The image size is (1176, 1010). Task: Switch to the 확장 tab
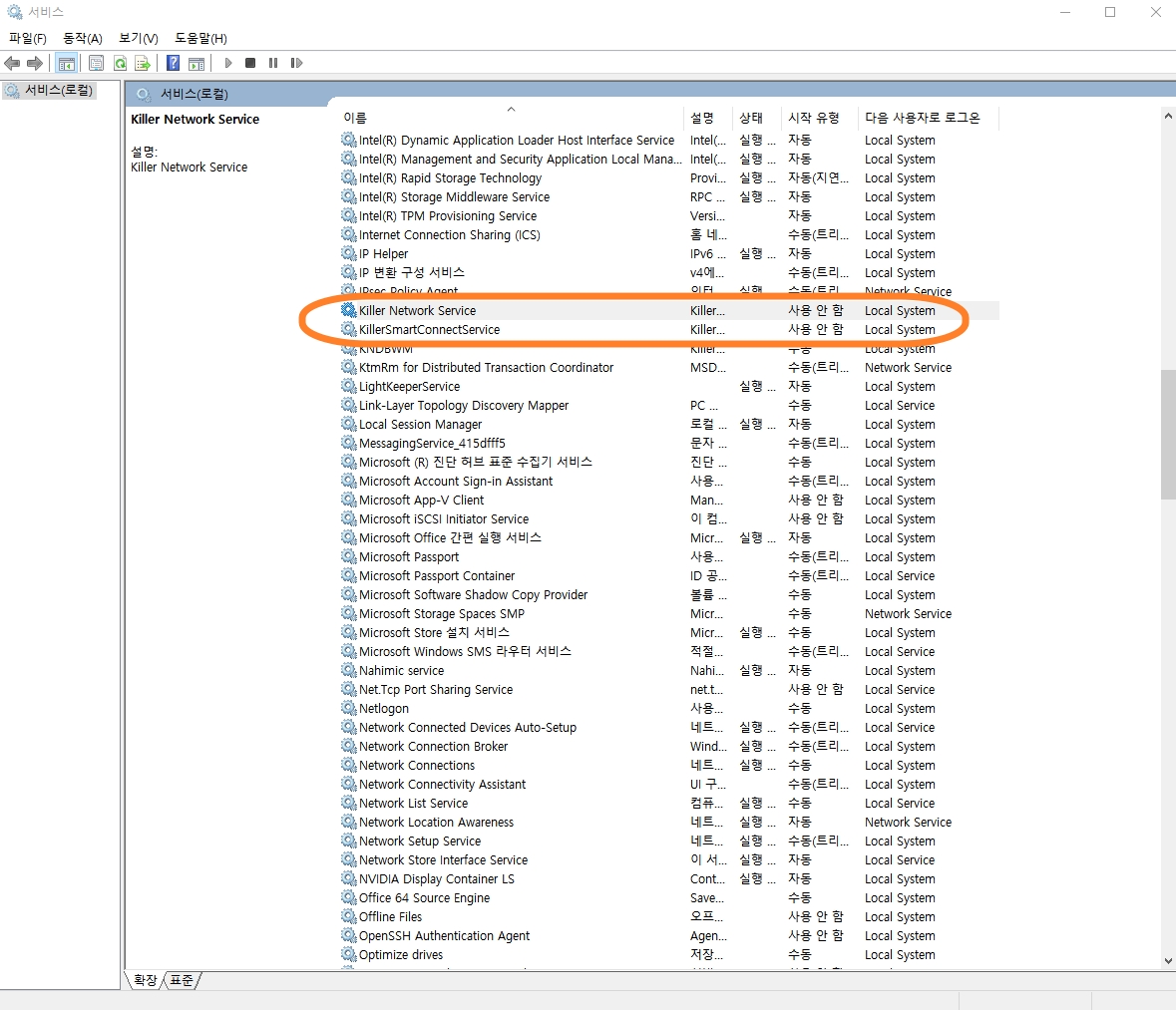click(145, 980)
